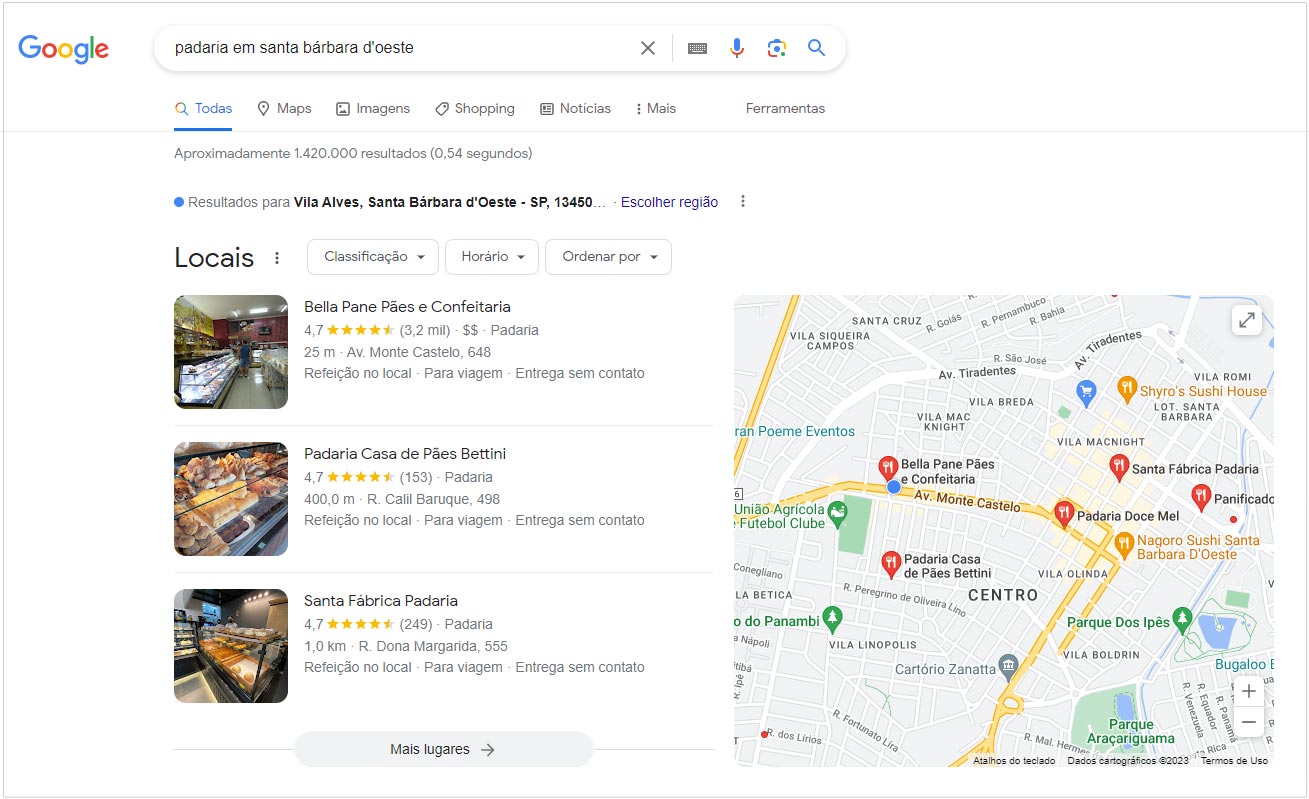This screenshot has width=1309, height=799.
Task: Open Google Lens camera search
Action: 777,47
